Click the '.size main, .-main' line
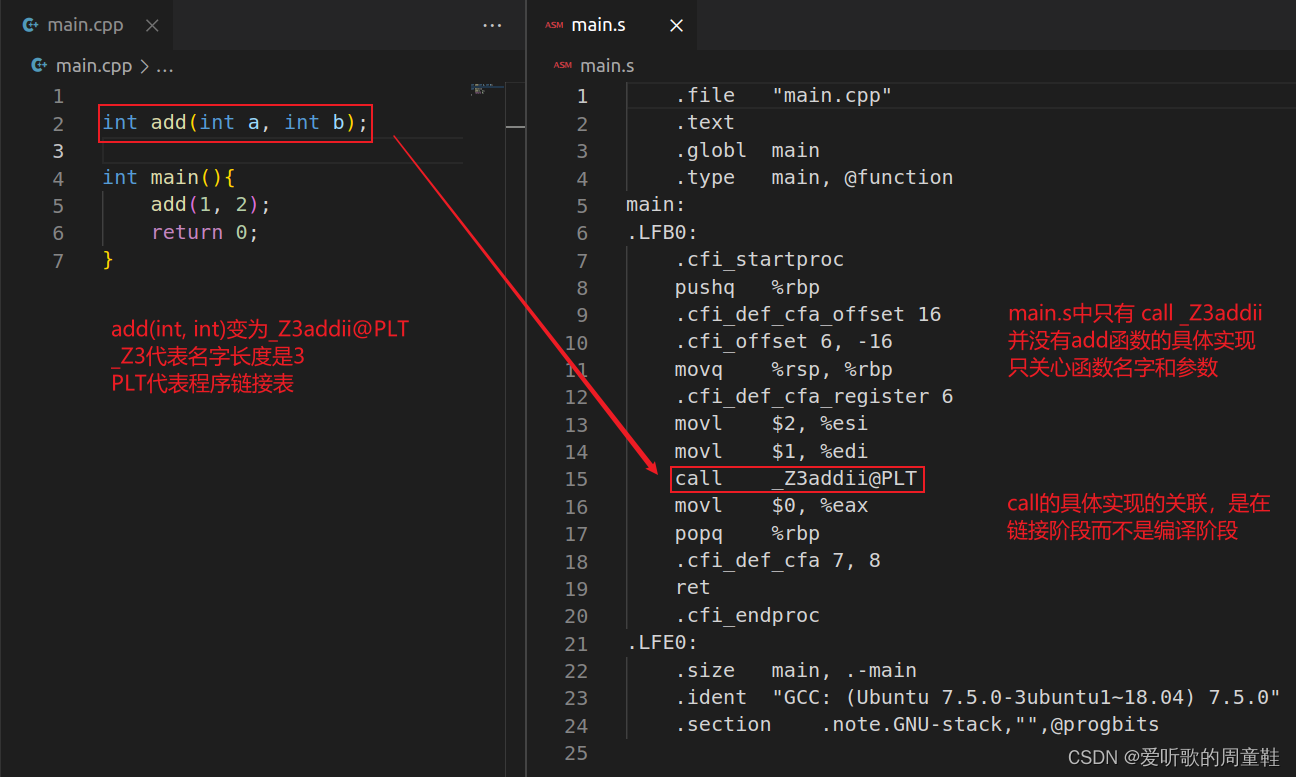The width and height of the screenshot is (1296, 777). pyautogui.click(x=796, y=670)
